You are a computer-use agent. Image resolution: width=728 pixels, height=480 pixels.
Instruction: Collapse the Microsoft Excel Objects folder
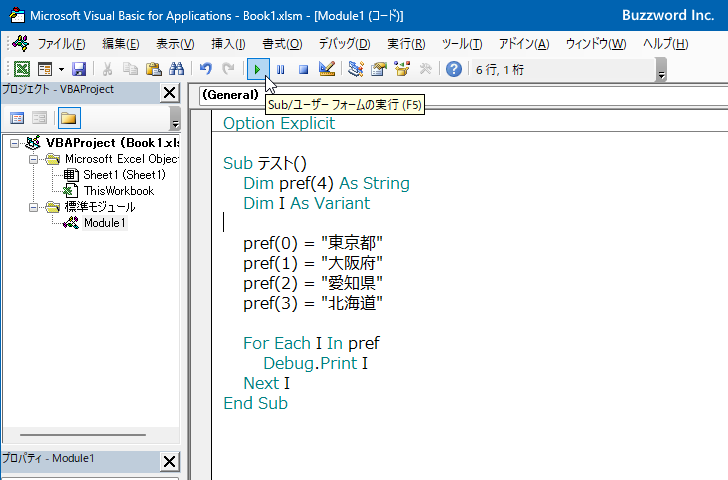pyautogui.click(x=33, y=159)
